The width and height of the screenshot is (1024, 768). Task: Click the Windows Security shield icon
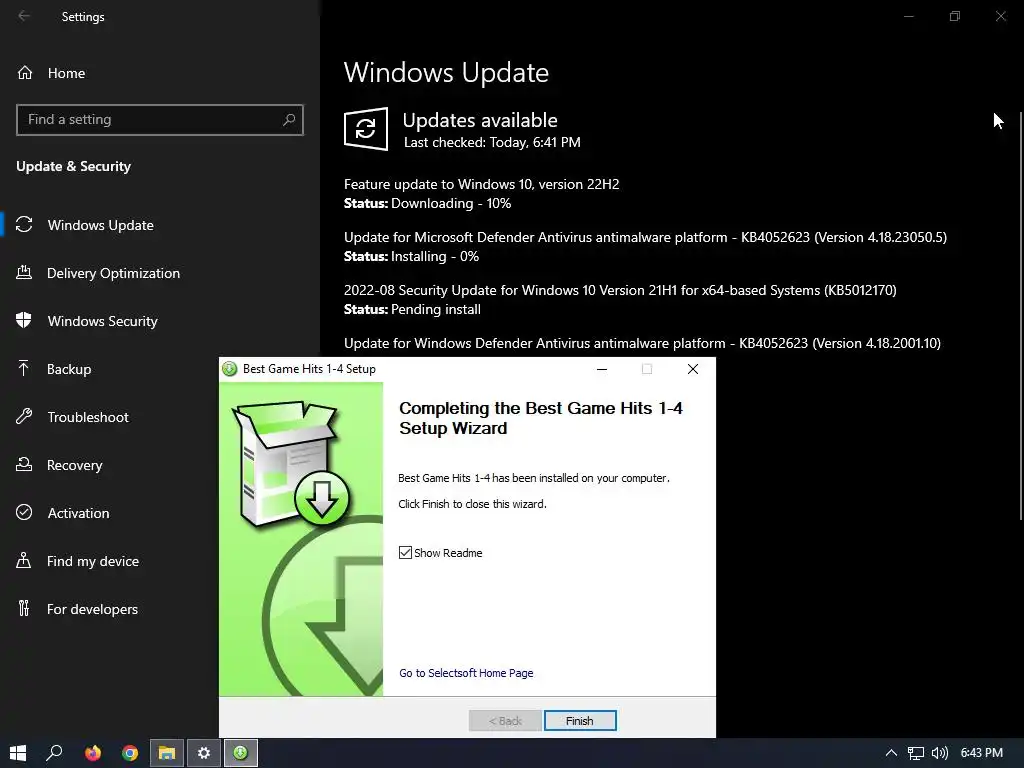pos(24,321)
